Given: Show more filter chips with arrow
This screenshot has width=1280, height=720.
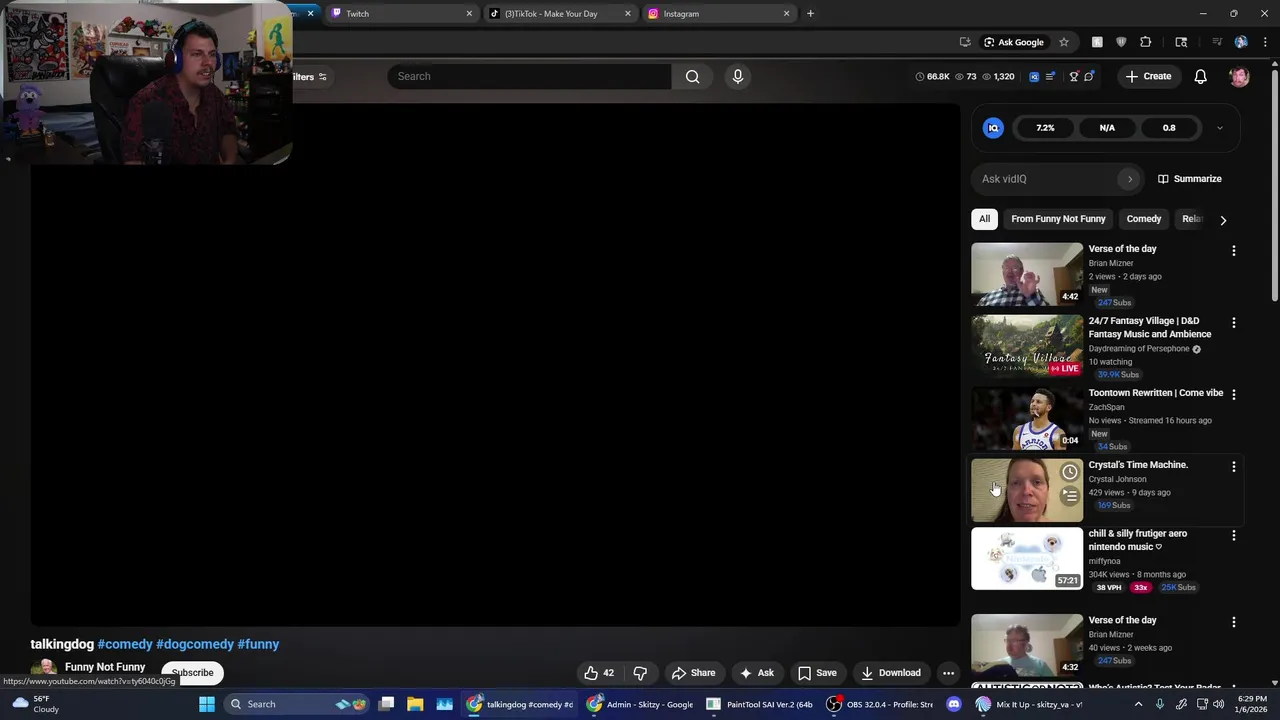Looking at the screenshot, I should click(1222, 220).
